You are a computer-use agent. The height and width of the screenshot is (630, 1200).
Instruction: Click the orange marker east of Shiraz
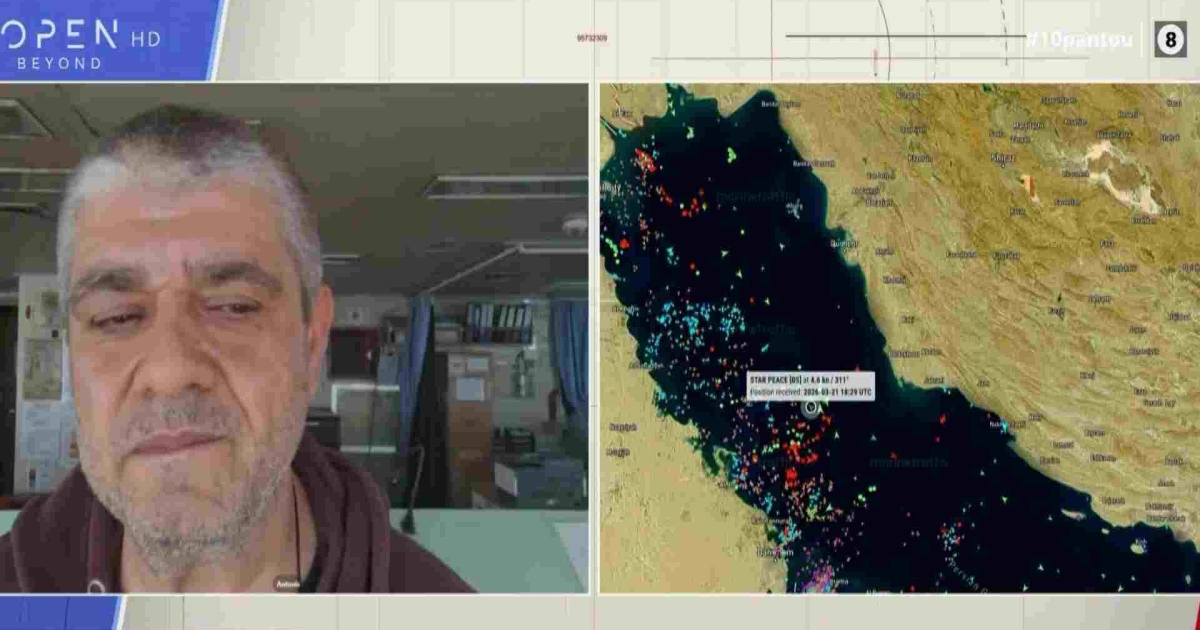click(x=1028, y=187)
